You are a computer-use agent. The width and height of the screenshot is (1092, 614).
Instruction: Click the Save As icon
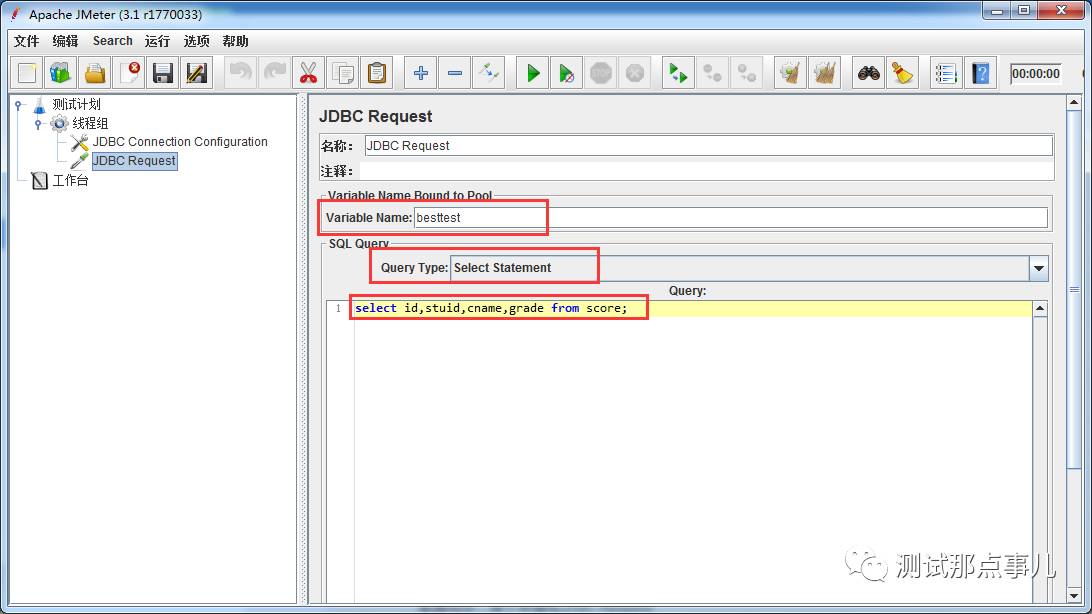click(197, 72)
